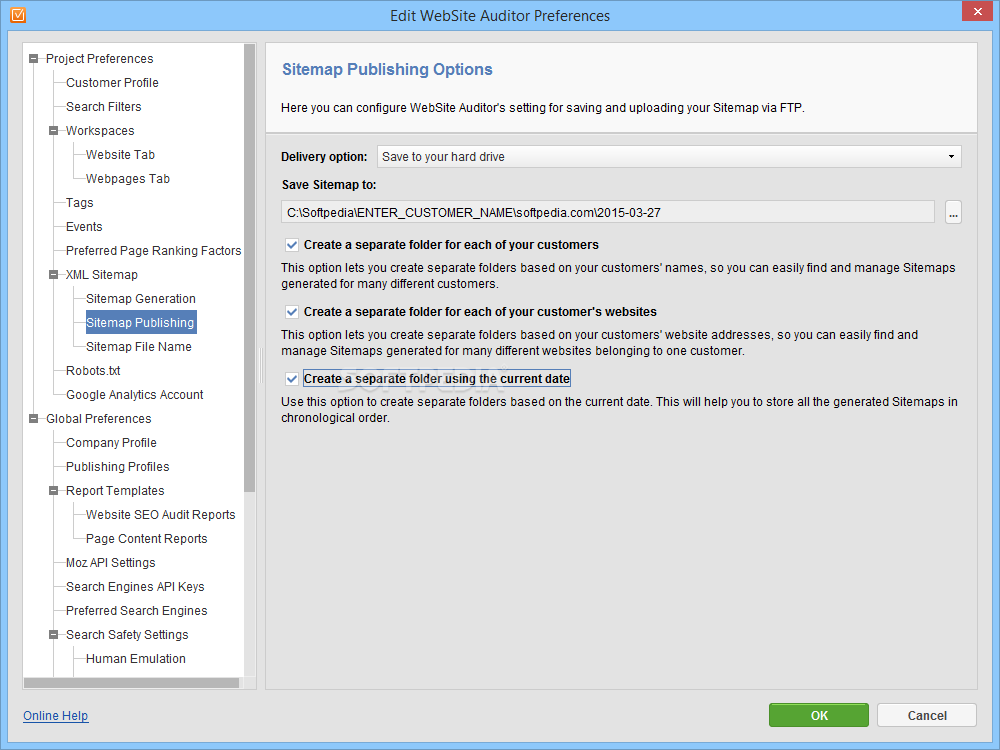
Task: Open the Delivery option dropdown
Action: click(x=669, y=157)
